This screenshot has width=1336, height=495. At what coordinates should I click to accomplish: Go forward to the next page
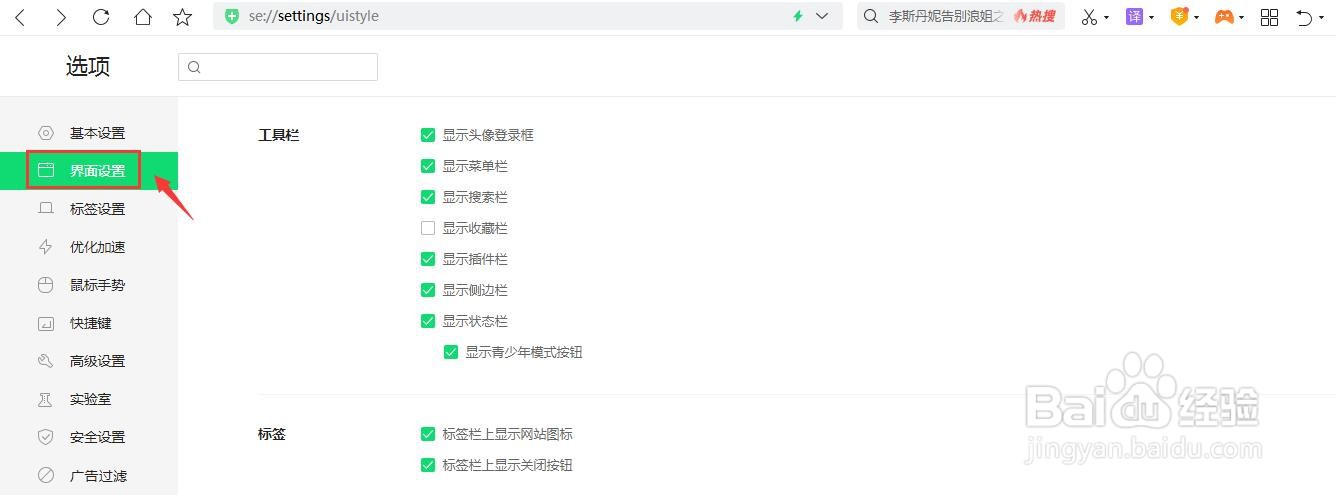61,17
